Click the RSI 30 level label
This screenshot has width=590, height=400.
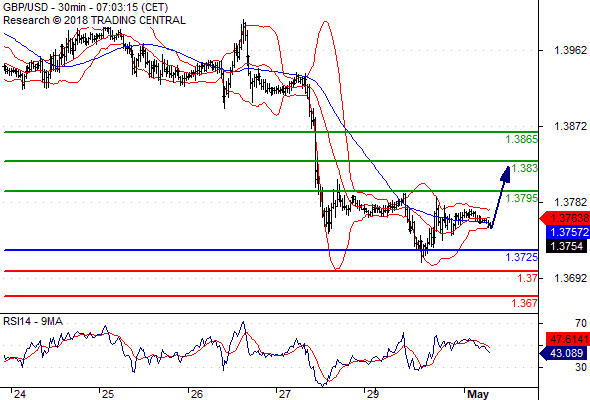pyautogui.click(x=581, y=367)
